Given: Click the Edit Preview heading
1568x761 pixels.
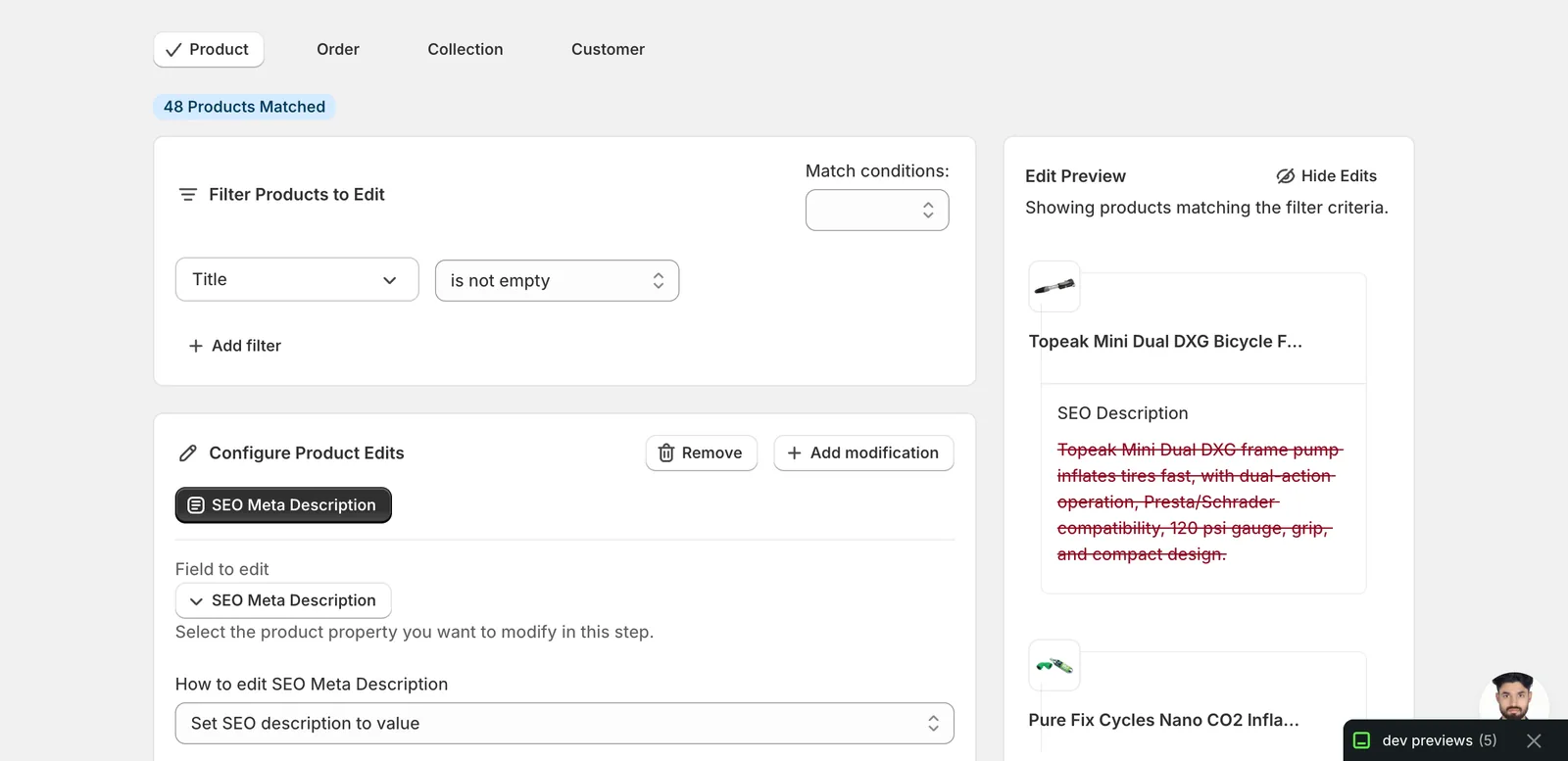Looking at the screenshot, I should pos(1075,176).
